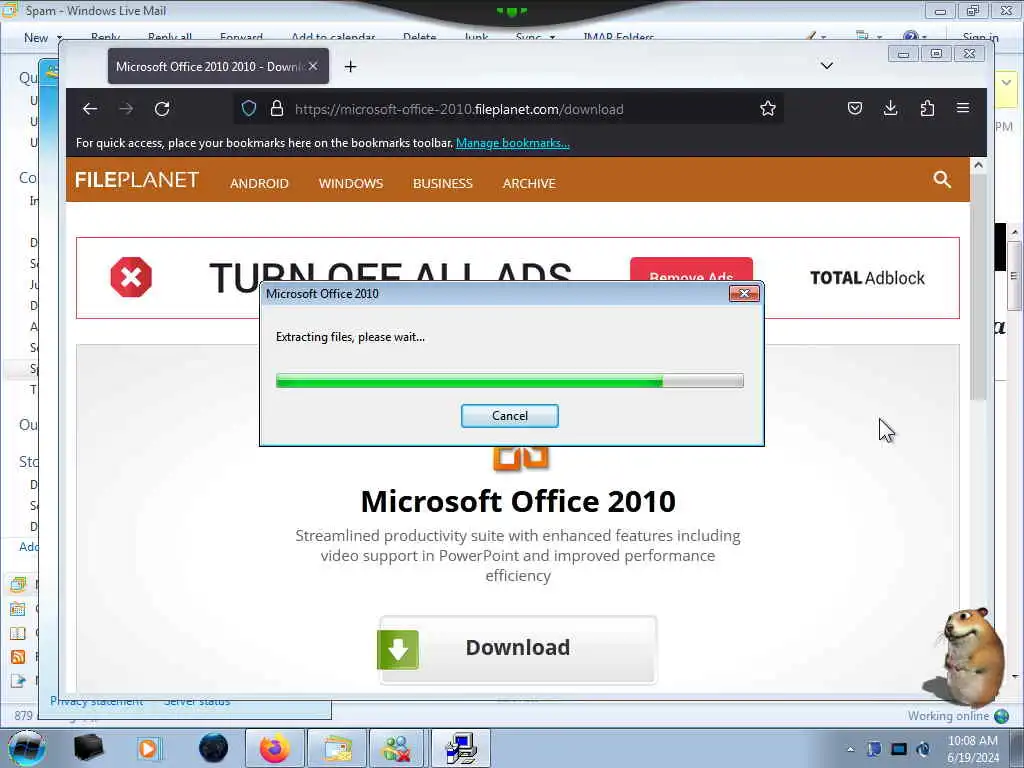Click Sign in in Windows Live Mail
Screen dimensions: 1024x768
coord(980,38)
